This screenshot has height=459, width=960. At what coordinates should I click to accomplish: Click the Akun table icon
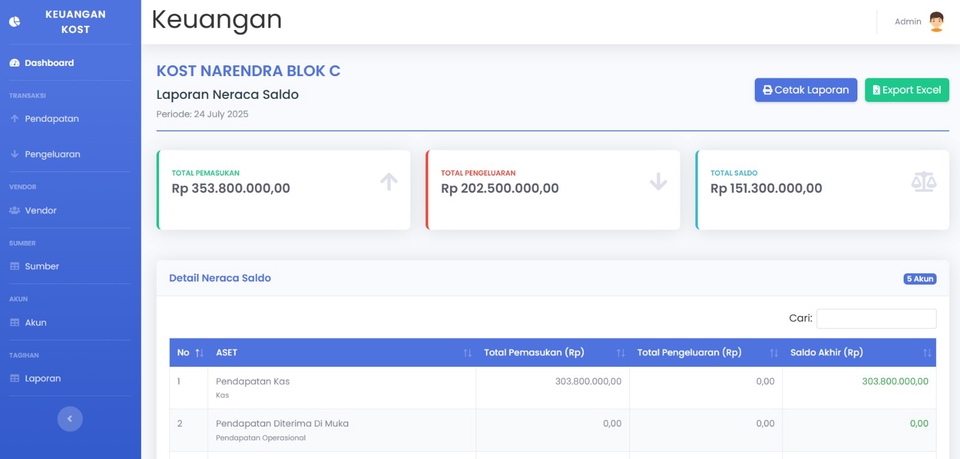pos(15,323)
